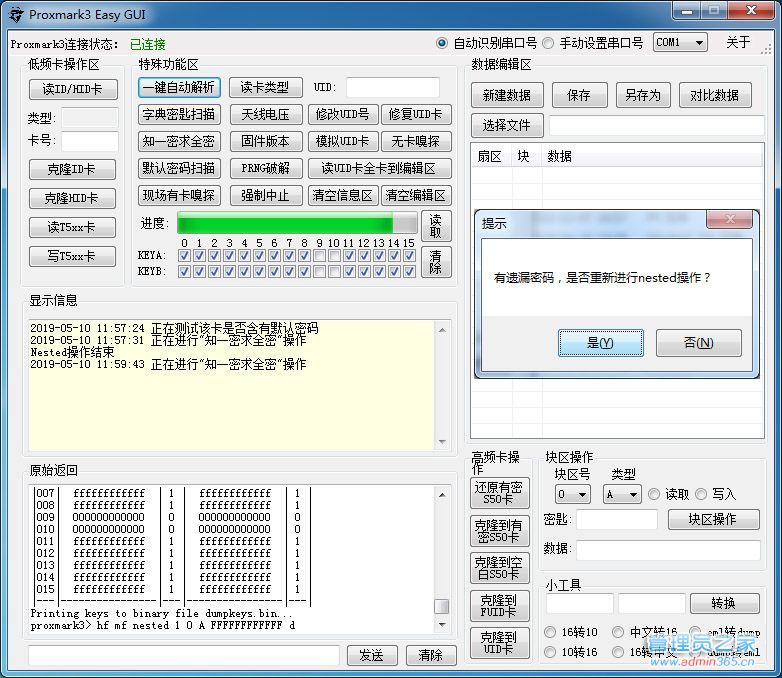Click 清空编辑区 button
This screenshot has width=782, height=678.
416,196
